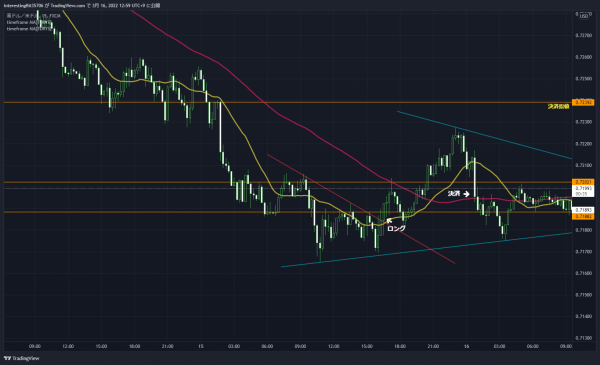Click the 0.72600 price axis value
The width and height of the screenshot is (600, 365).
(584, 57)
